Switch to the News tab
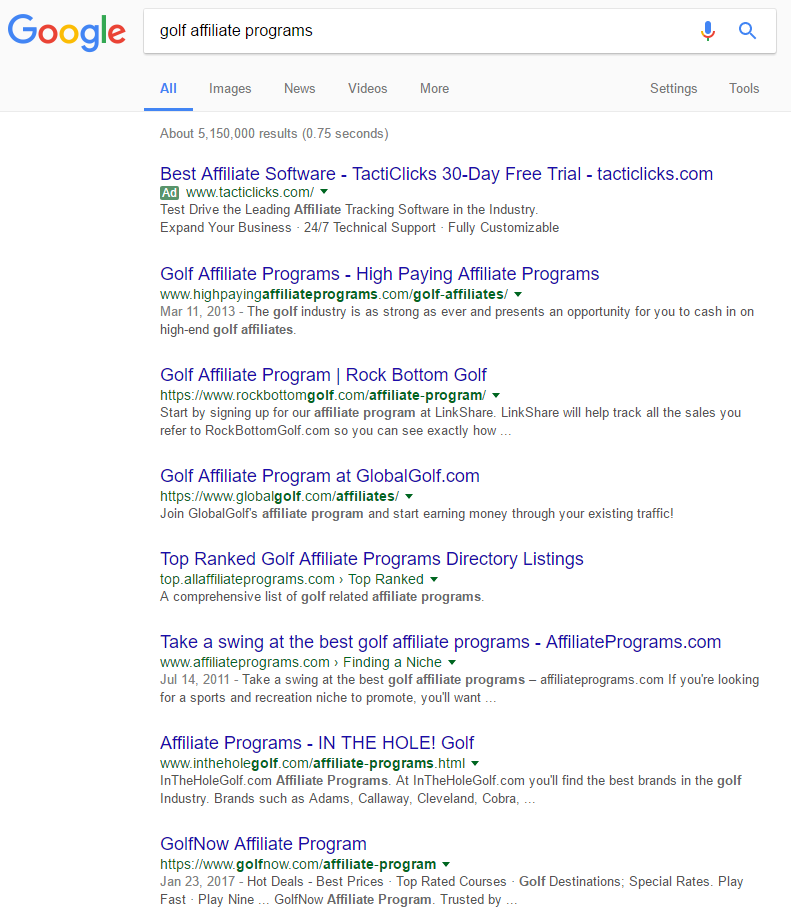The image size is (791, 916). (x=300, y=88)
